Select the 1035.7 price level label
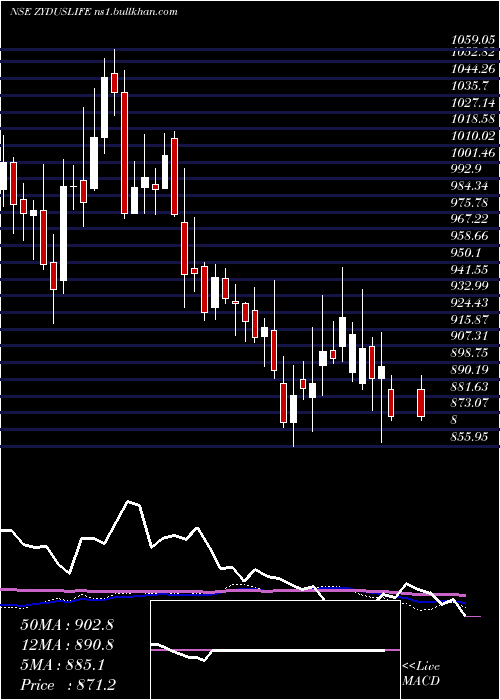Image resolution: width=500 pixels, height=700 pixels. [470, 86]
